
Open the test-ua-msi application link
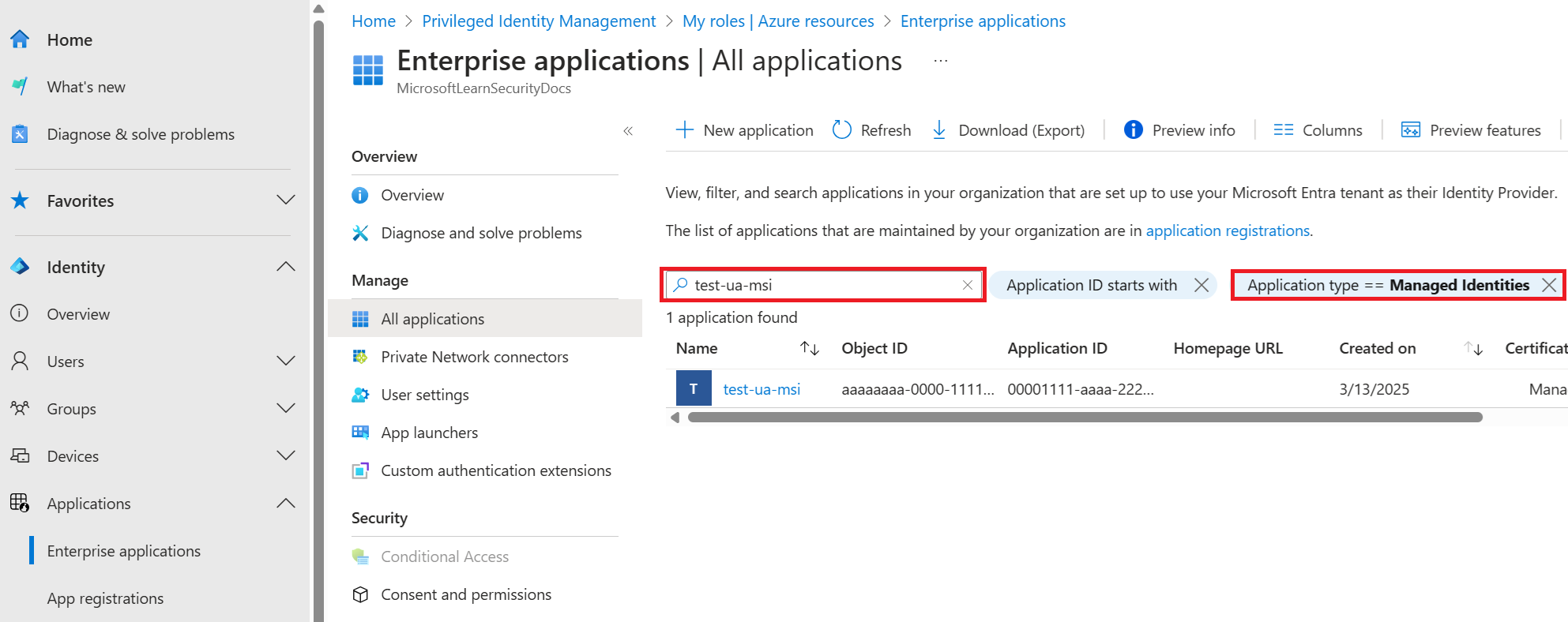tap(761, 389)
